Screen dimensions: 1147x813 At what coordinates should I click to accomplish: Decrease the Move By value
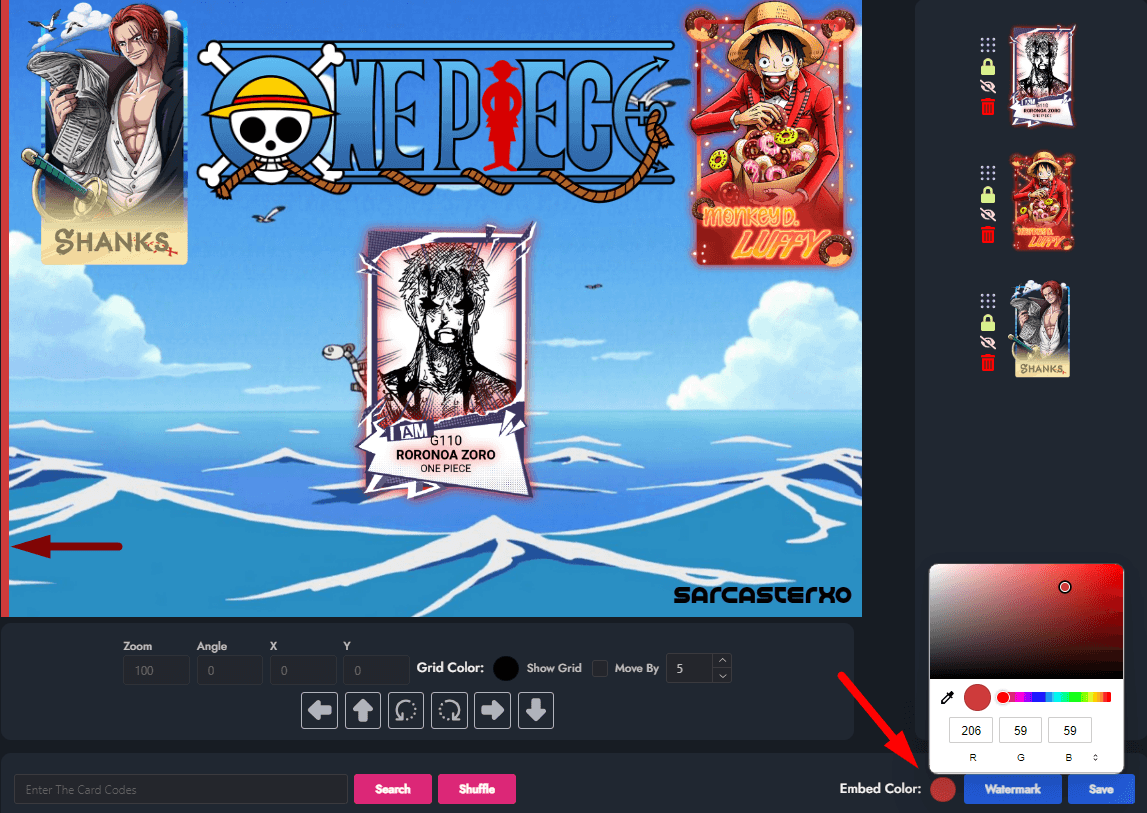coord(722,675)
